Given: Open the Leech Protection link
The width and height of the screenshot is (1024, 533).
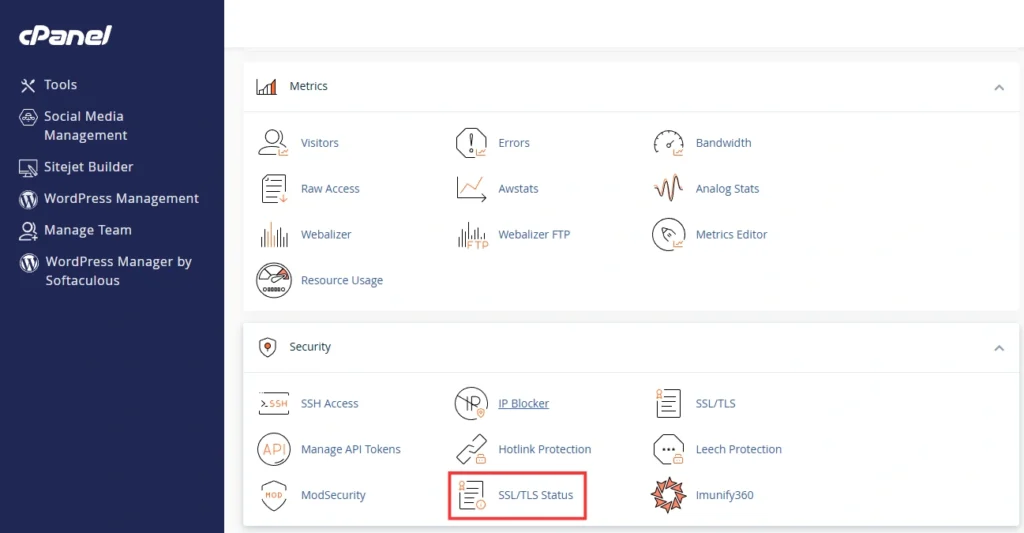Looking at the screenshot, I should tap(739, 449).
